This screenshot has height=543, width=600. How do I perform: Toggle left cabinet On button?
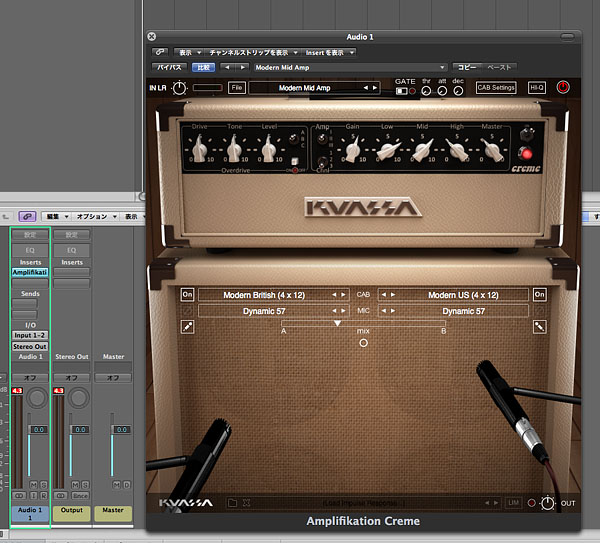coord(187,295)
